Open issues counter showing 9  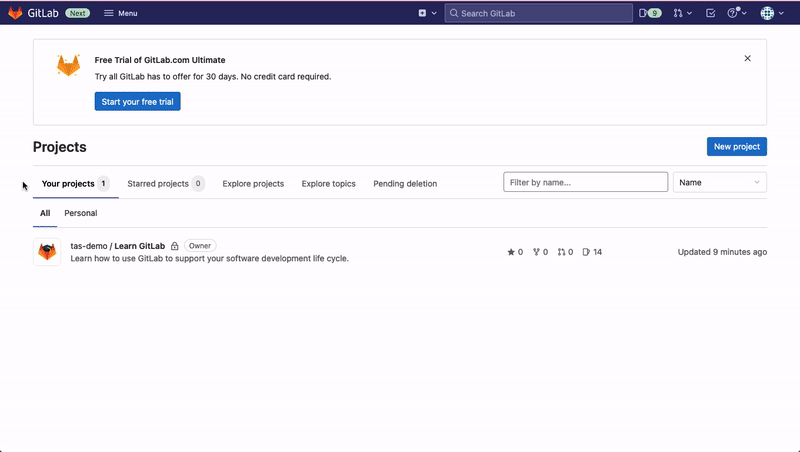650,13
